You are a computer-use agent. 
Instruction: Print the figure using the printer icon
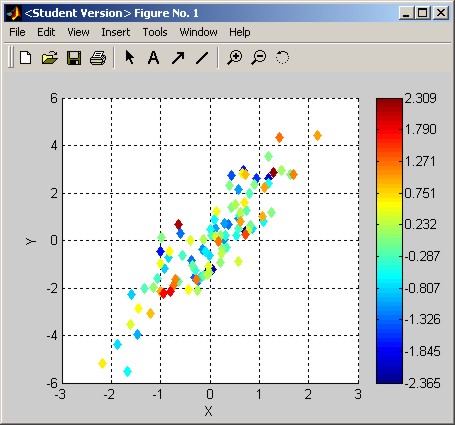[x=98, y=58]
